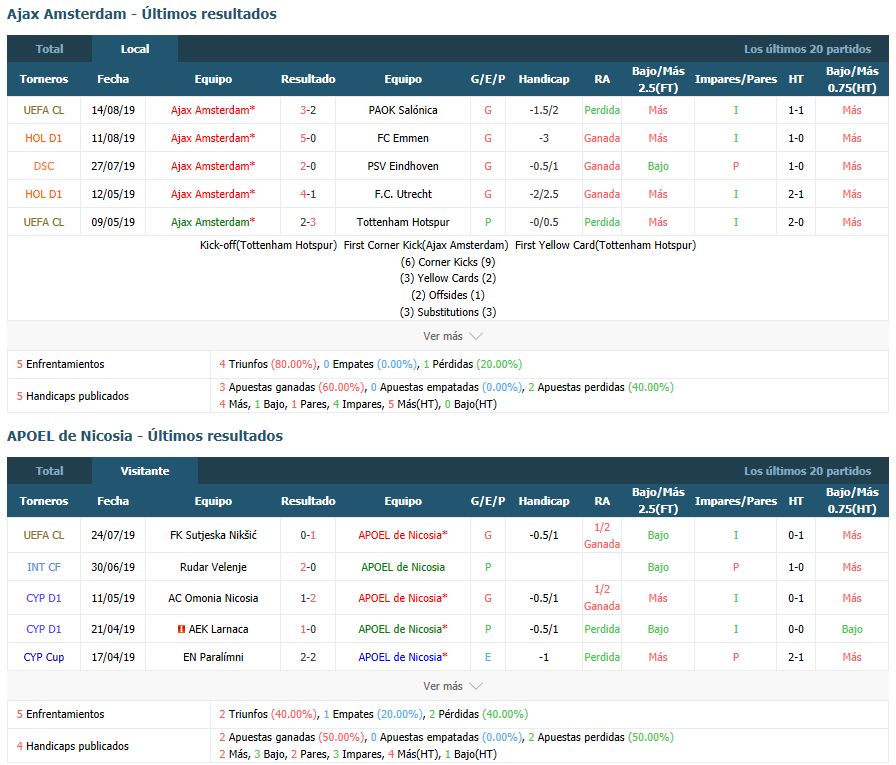Click the 2-2 result for EN Paralímni
Screen dimensions: 896x765
[308, 657]
